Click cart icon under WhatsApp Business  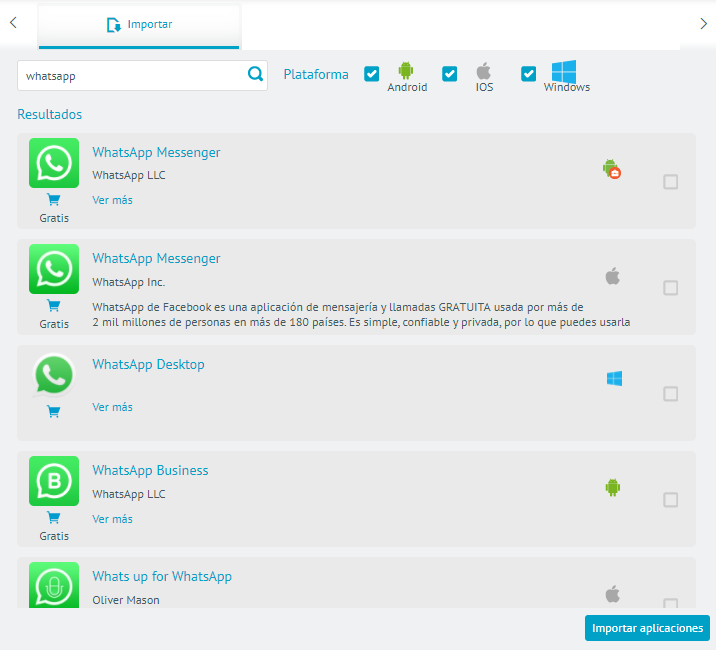53,518
